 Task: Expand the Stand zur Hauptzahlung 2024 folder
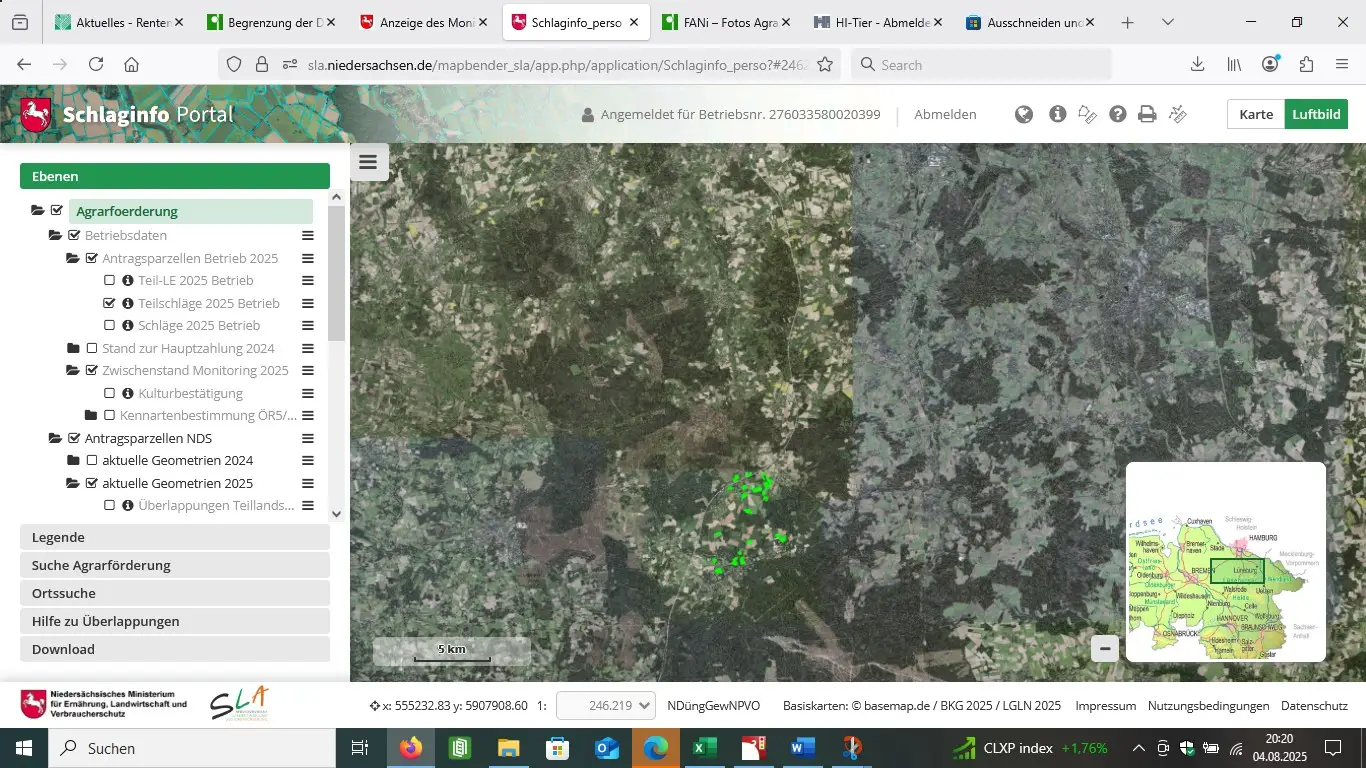[73, 349]
